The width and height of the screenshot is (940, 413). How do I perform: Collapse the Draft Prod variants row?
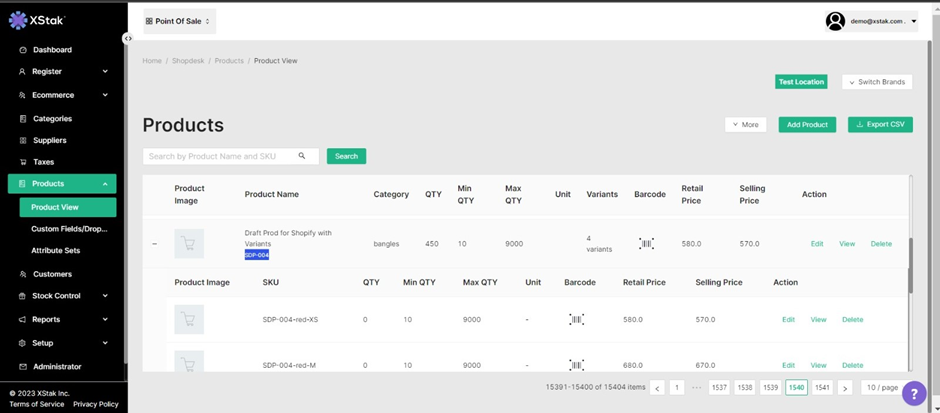(154, 244)
